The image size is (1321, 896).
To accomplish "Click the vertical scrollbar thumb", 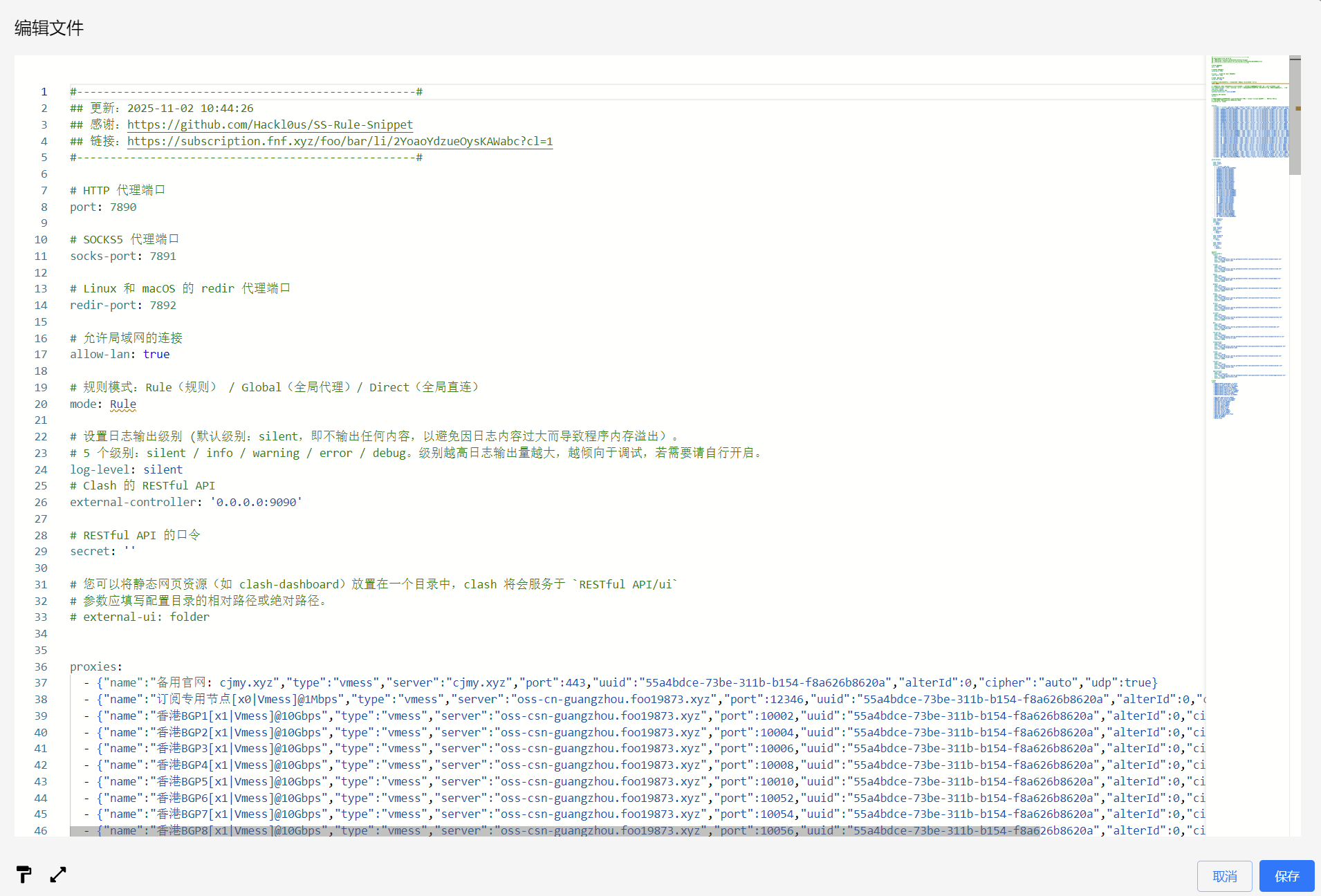I will 1295,118.
